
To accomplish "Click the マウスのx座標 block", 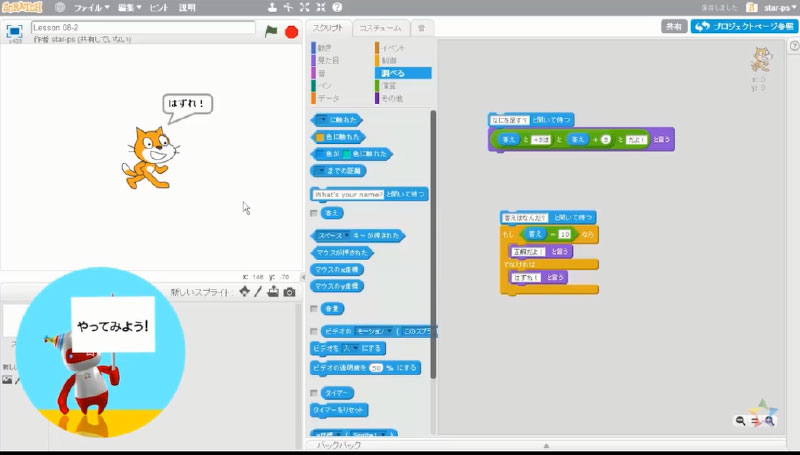I will click(337, 269).
